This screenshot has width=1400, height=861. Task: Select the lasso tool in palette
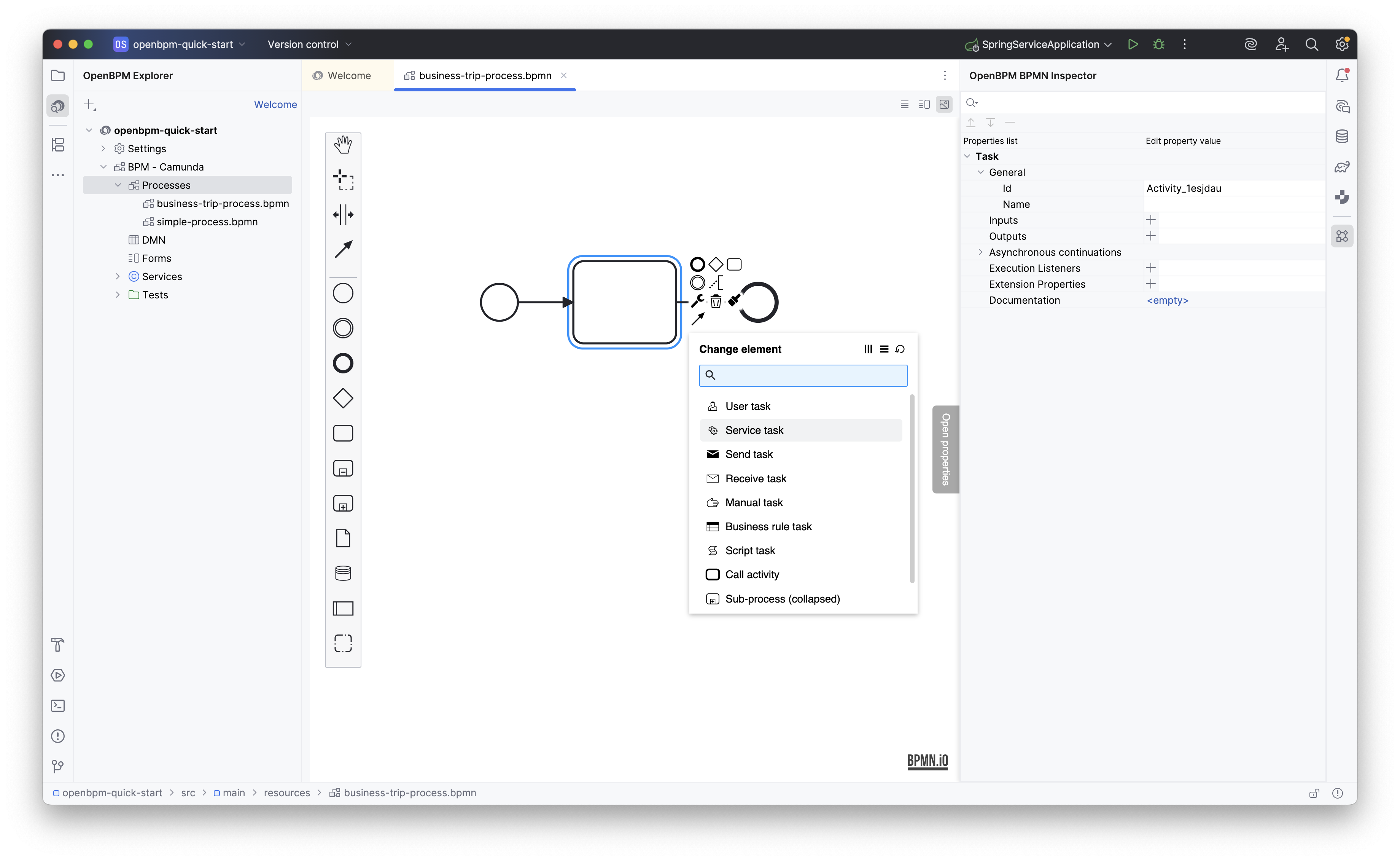point(343,179)
